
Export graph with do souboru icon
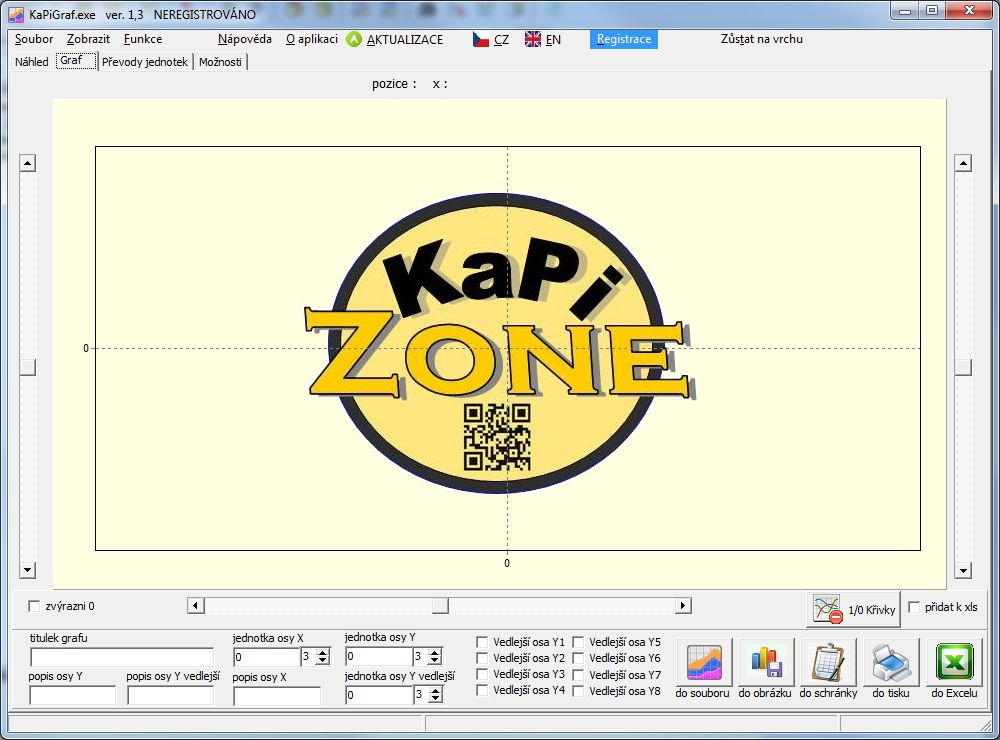pos(703,663)
